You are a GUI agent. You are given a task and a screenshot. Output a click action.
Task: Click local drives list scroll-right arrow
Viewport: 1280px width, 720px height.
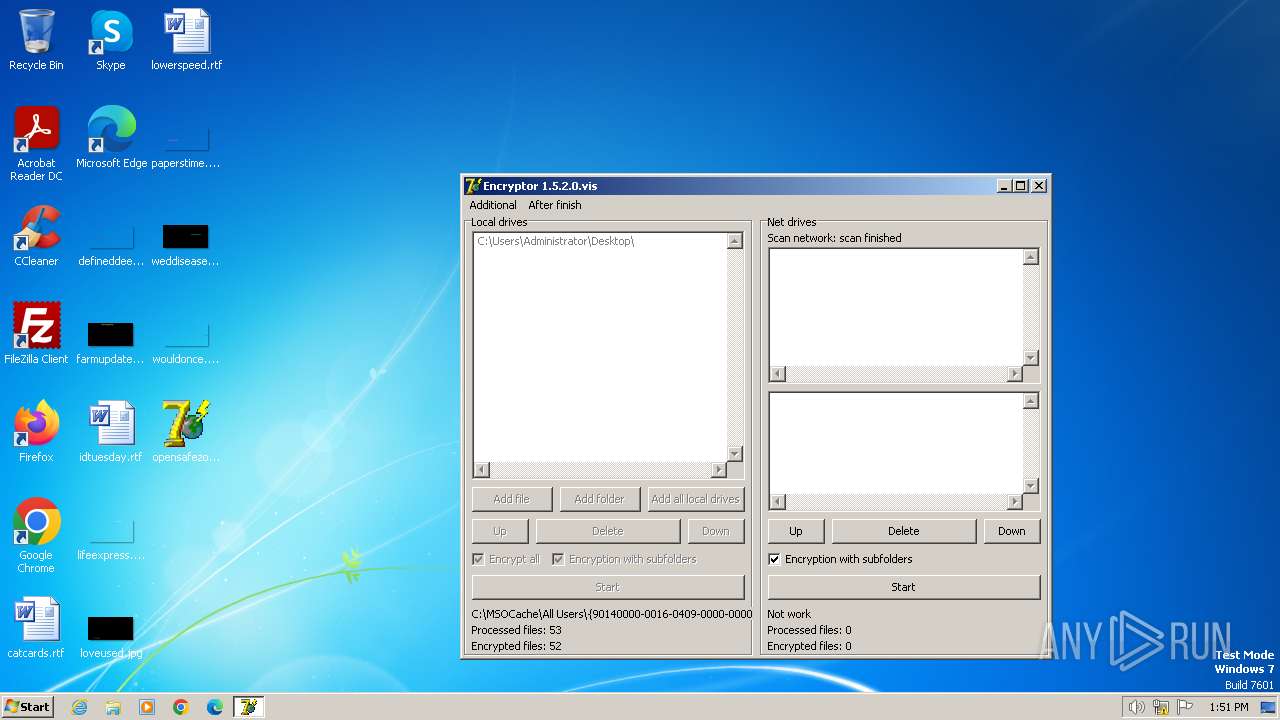[719, 470]
